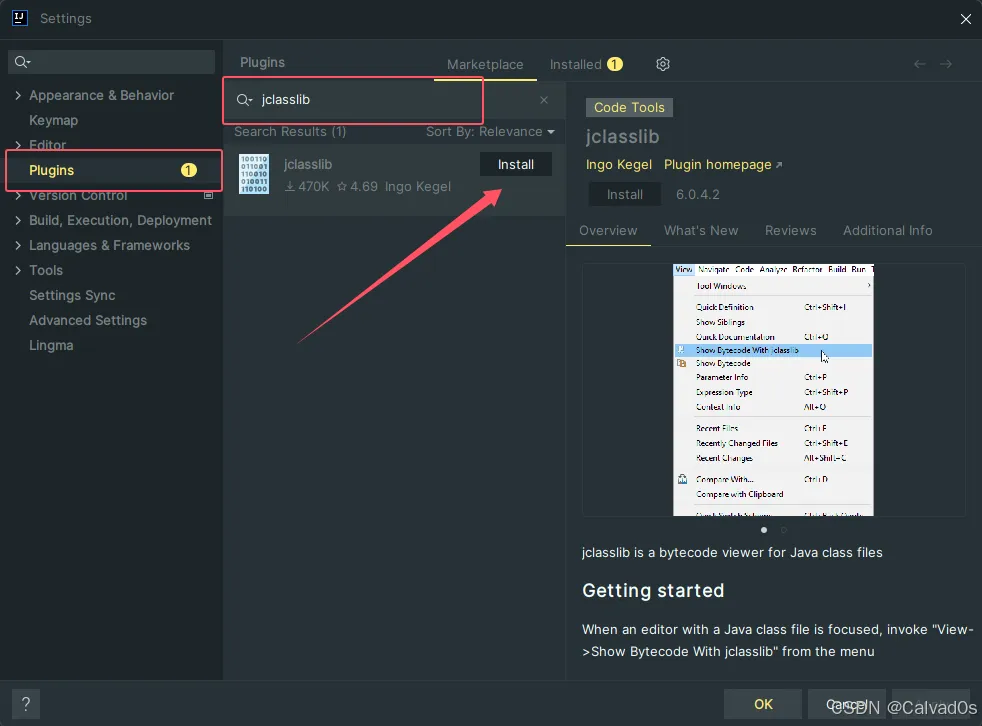Open the Overview tab
The width and height of the screenshot is (982, 726).
(608, 231)
